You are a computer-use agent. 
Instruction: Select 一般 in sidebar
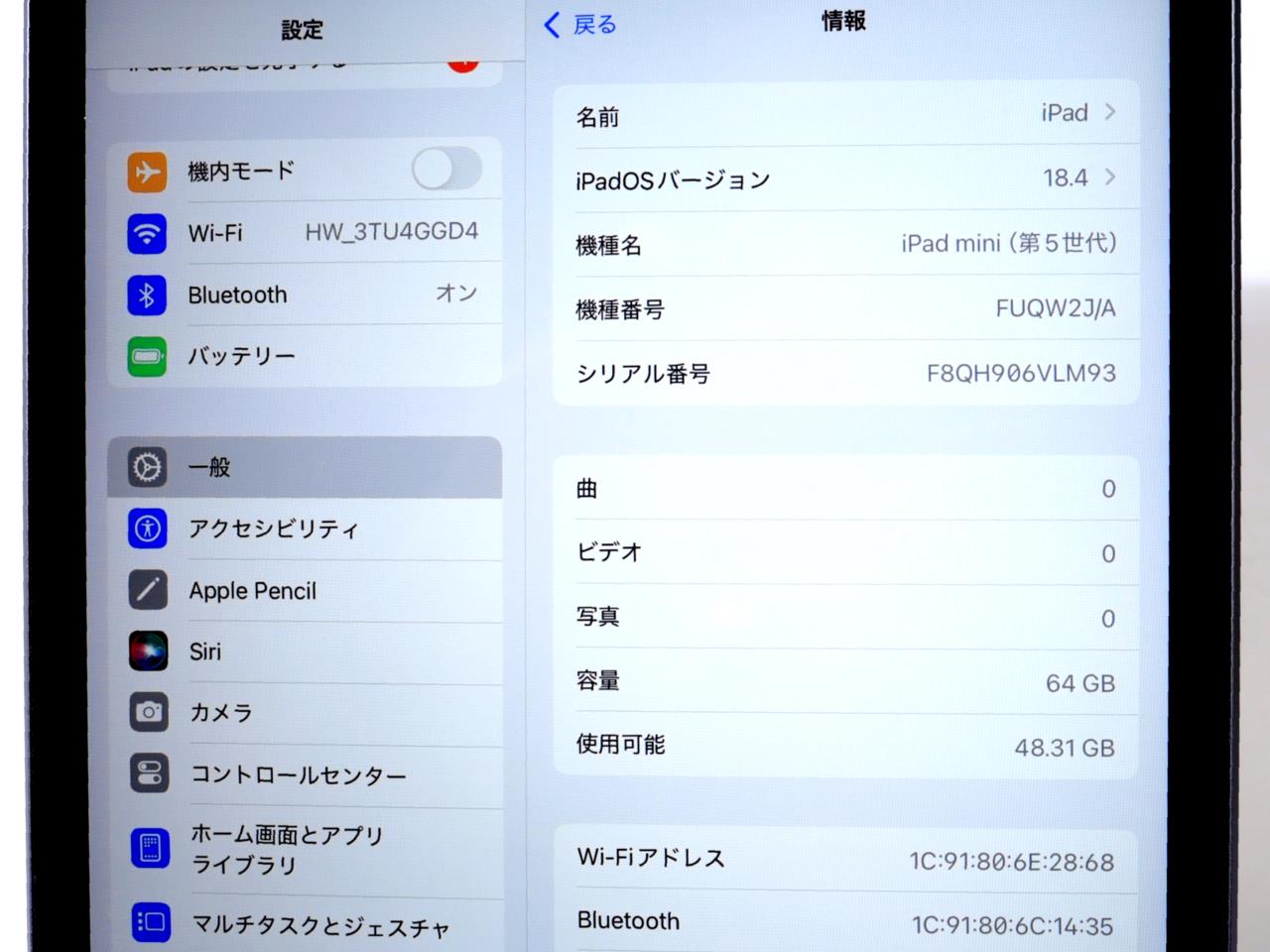[305, 467]
